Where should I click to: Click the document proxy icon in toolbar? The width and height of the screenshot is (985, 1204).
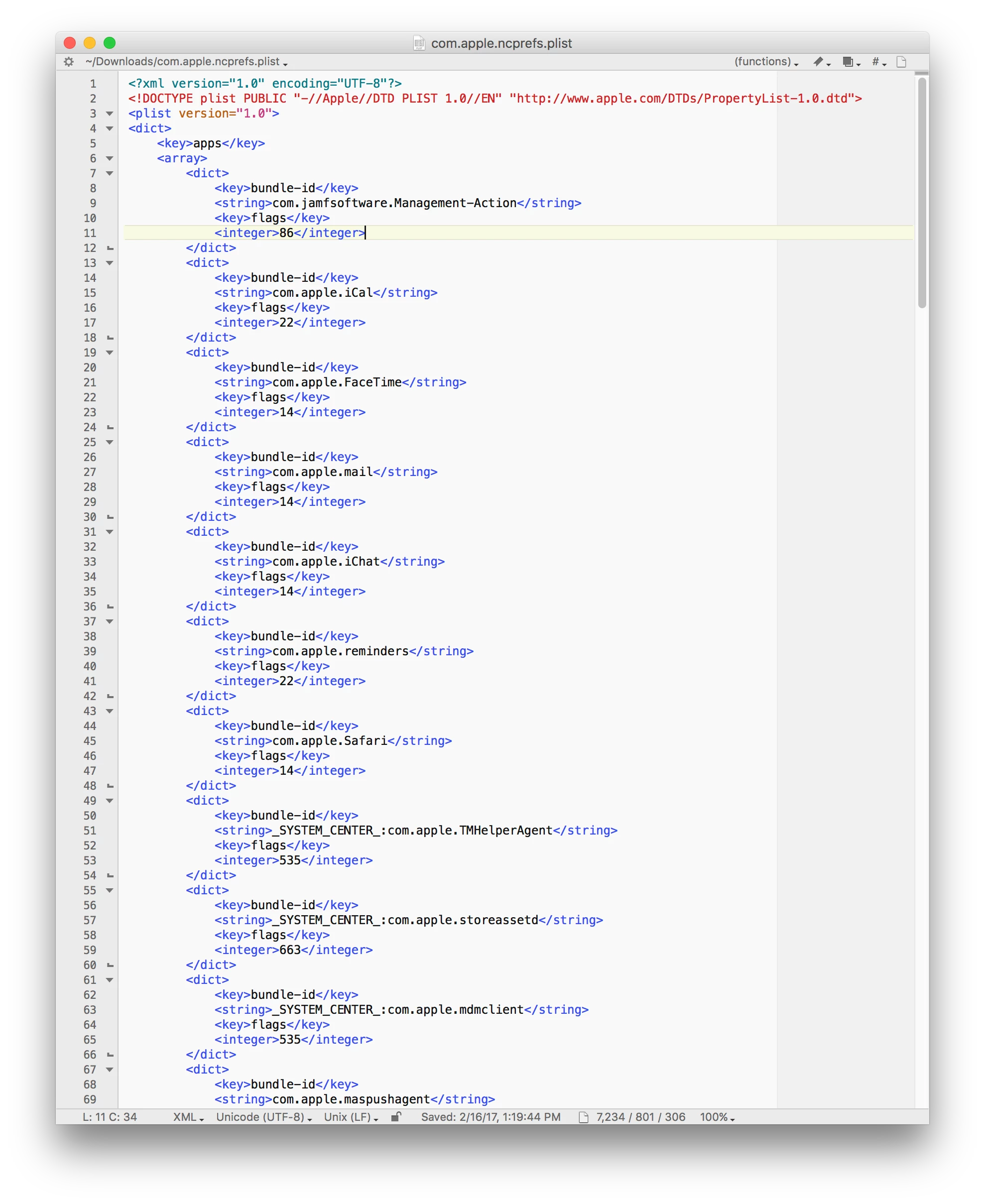tap(901, 62)
